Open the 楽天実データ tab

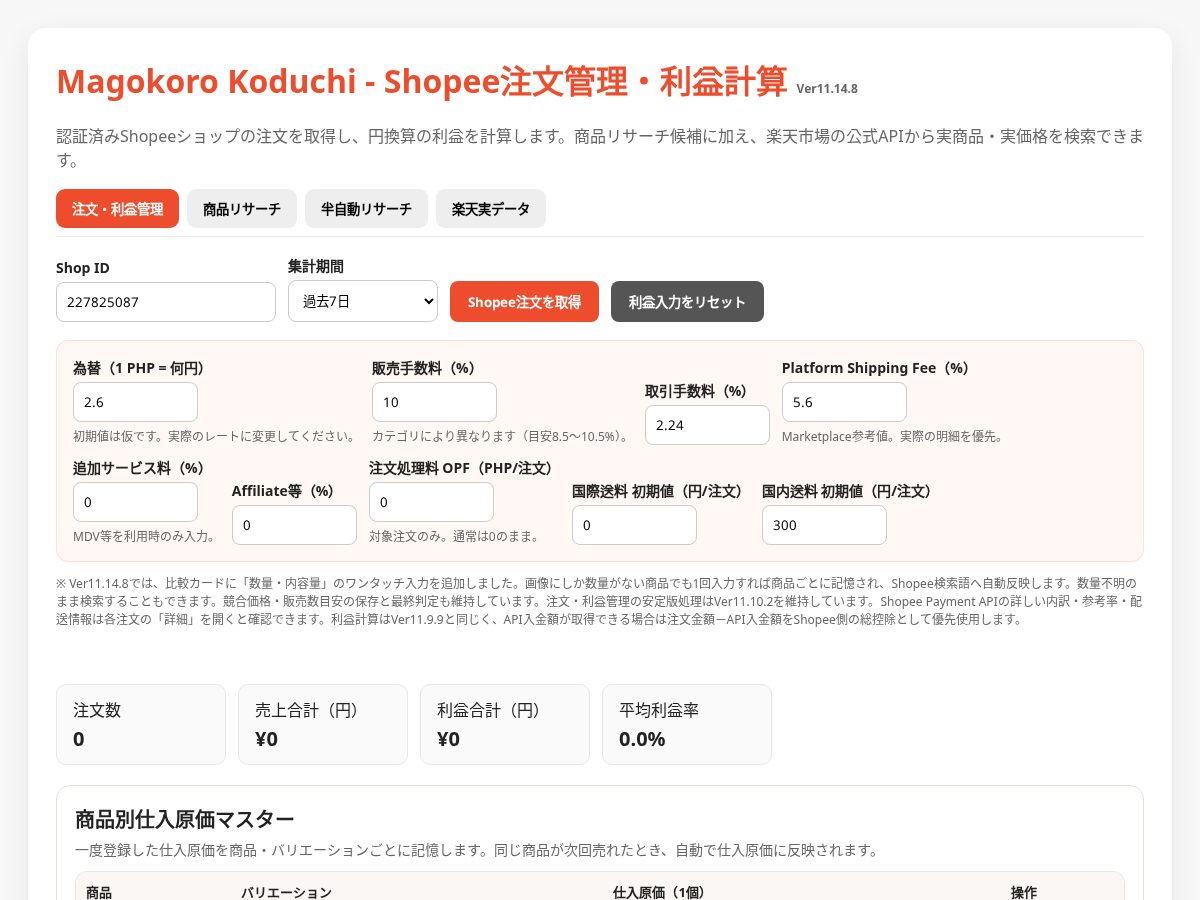click(x=491, y=209)
